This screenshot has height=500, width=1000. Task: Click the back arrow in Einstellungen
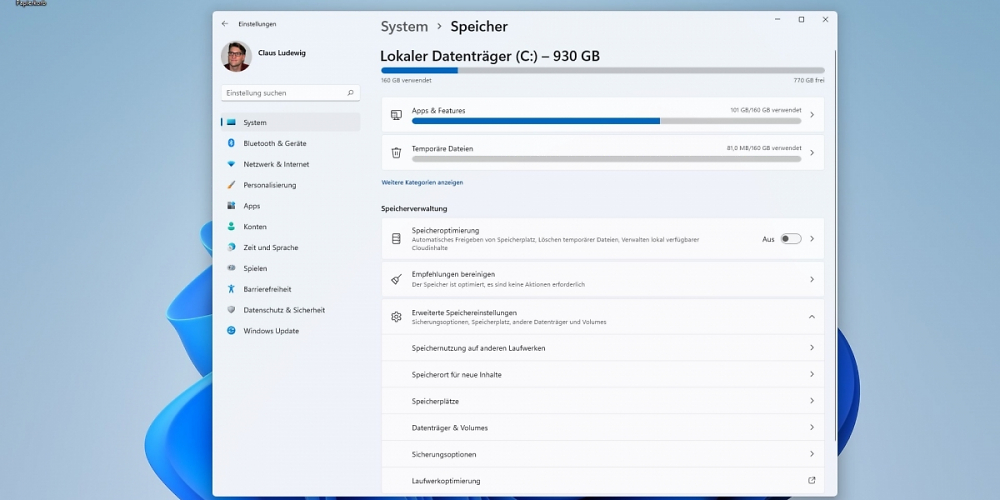224,24
